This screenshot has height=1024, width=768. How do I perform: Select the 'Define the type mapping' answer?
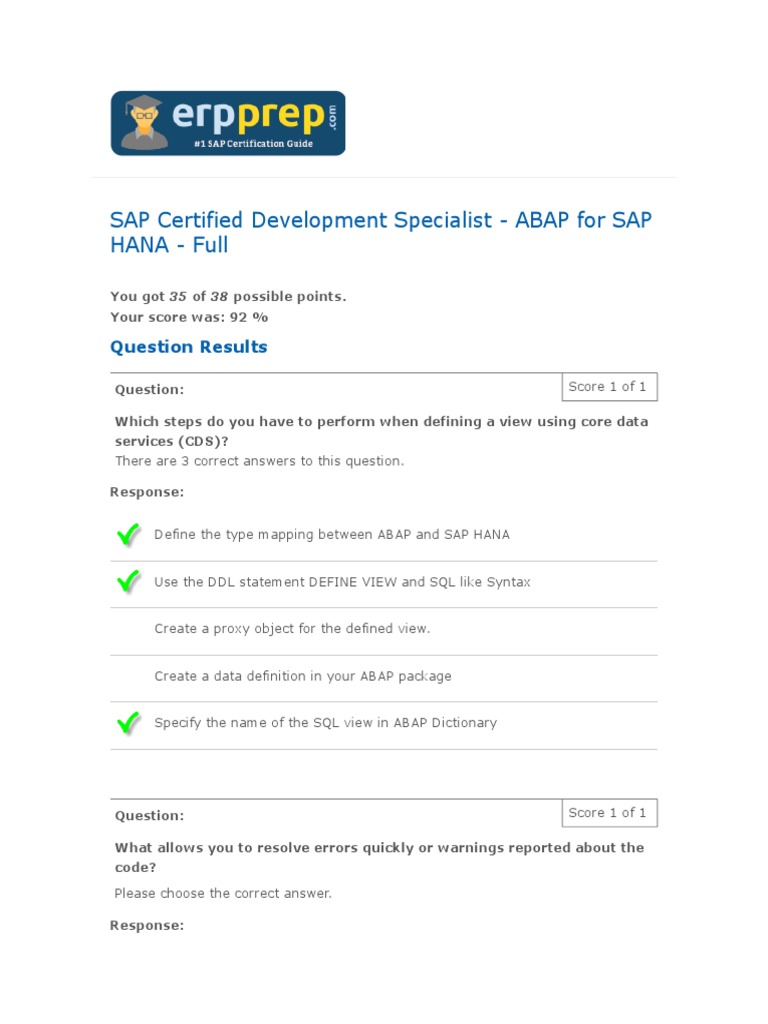tap(331, 535)
